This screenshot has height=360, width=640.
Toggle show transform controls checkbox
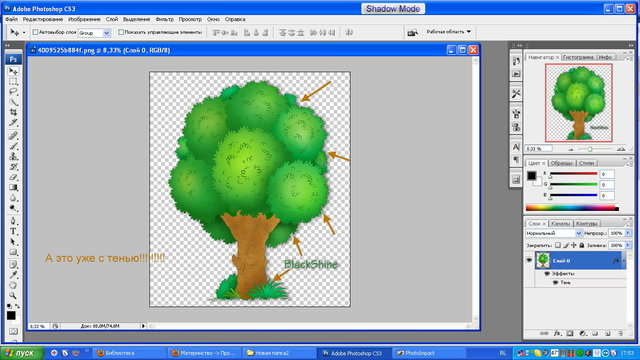[x=121, y=32]
